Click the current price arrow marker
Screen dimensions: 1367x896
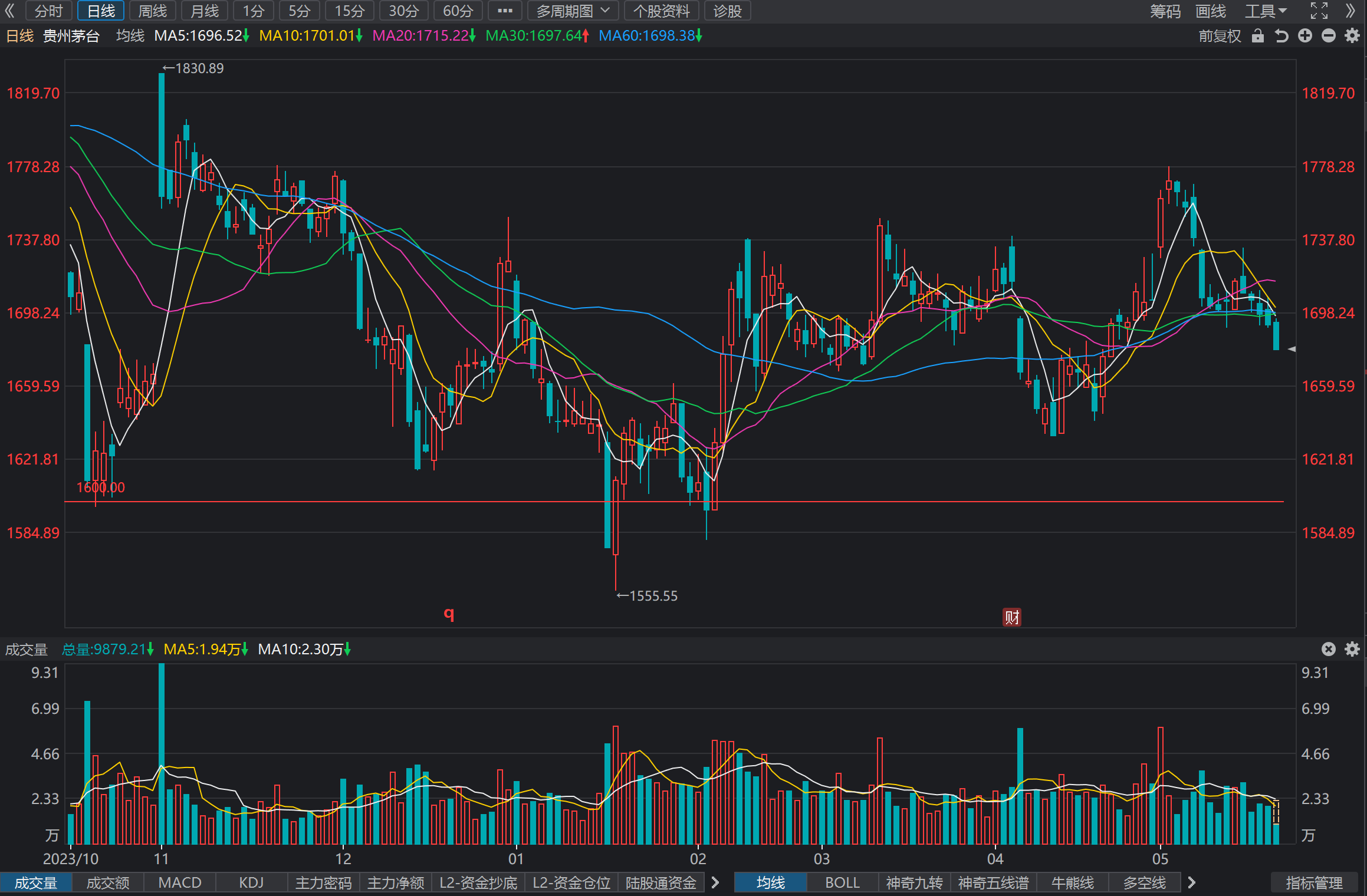pyautogui.click(x=1291, y=349)
